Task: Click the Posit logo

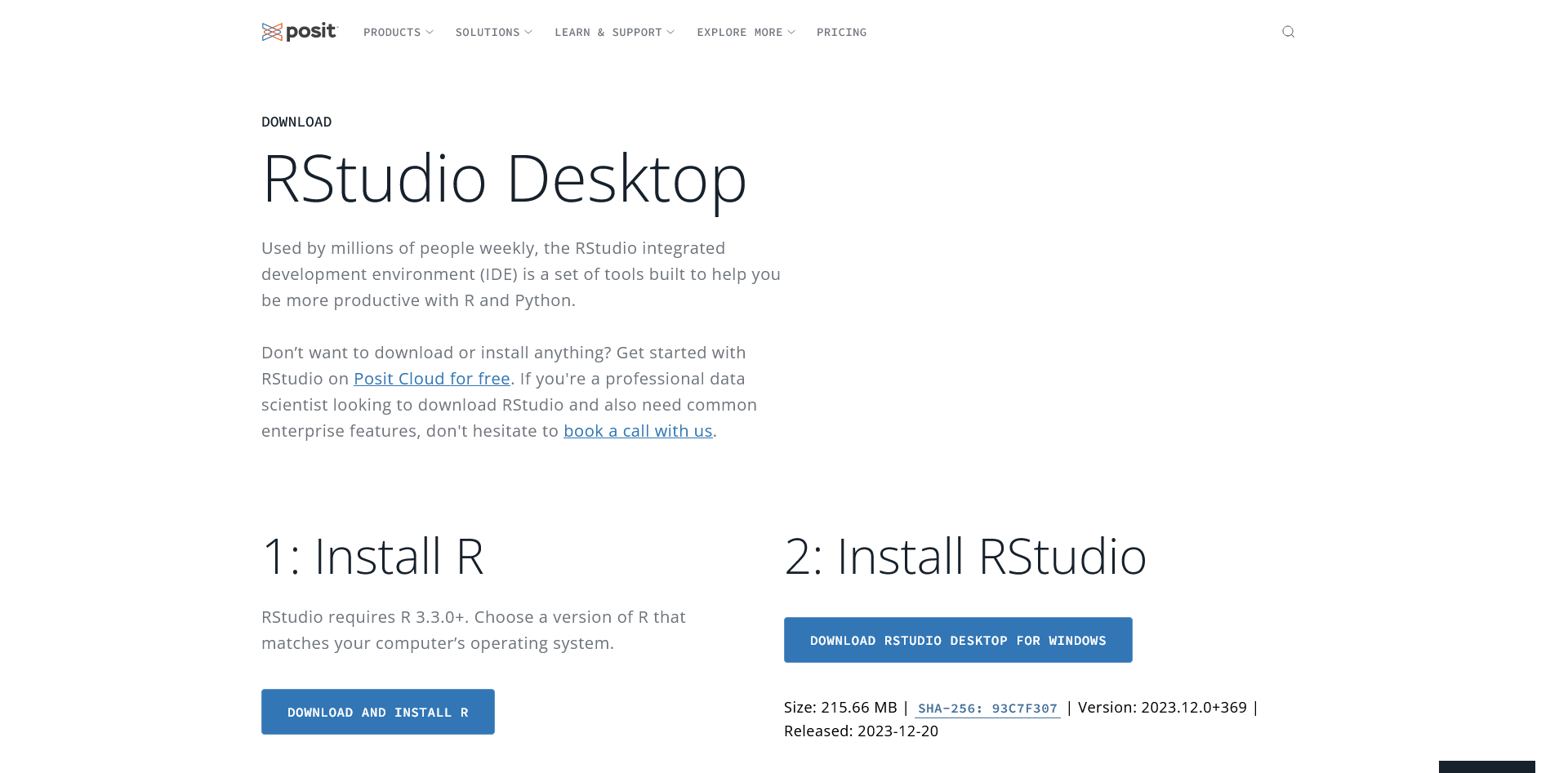Action: click(300, 32)
